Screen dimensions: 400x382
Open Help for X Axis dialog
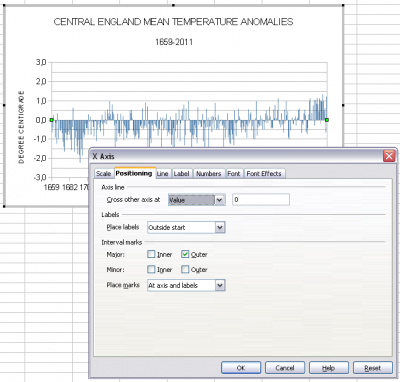click(329, 368)
